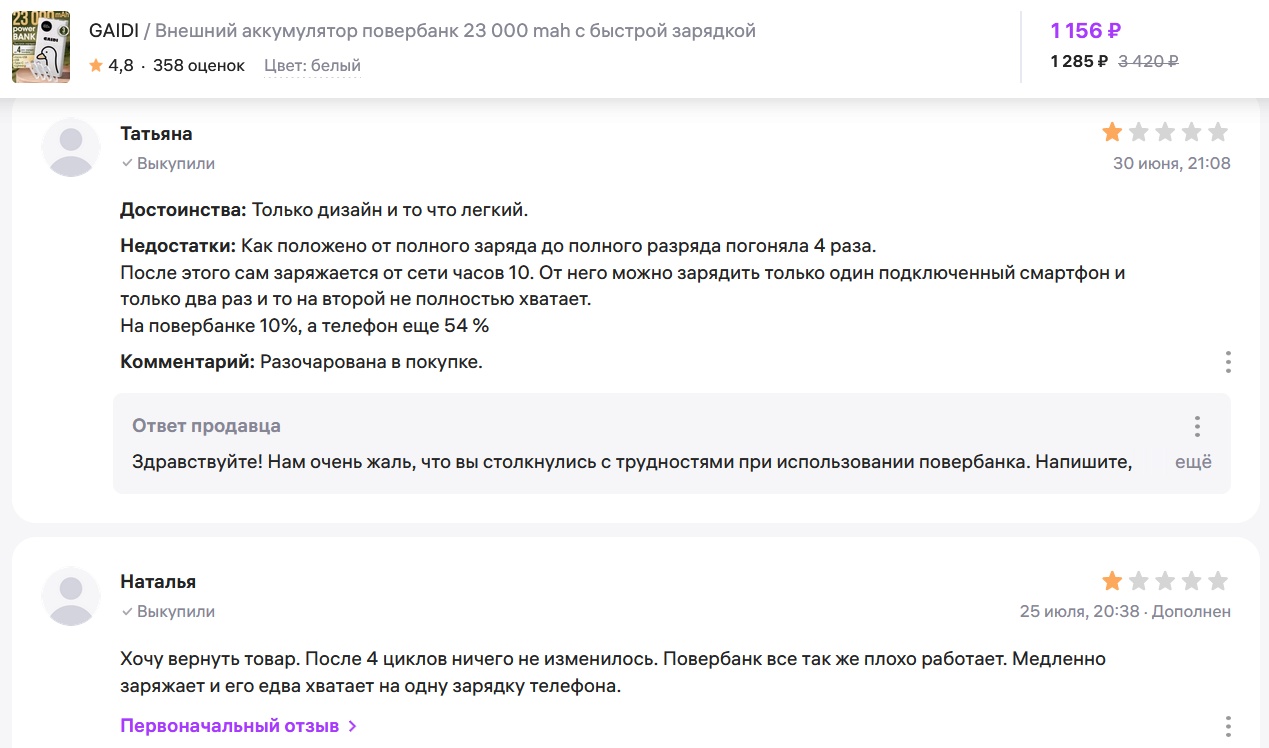1269x748 pixels.
Task: Click the crossed-out 3 420 ₽ price
Action: (1147, 61)
